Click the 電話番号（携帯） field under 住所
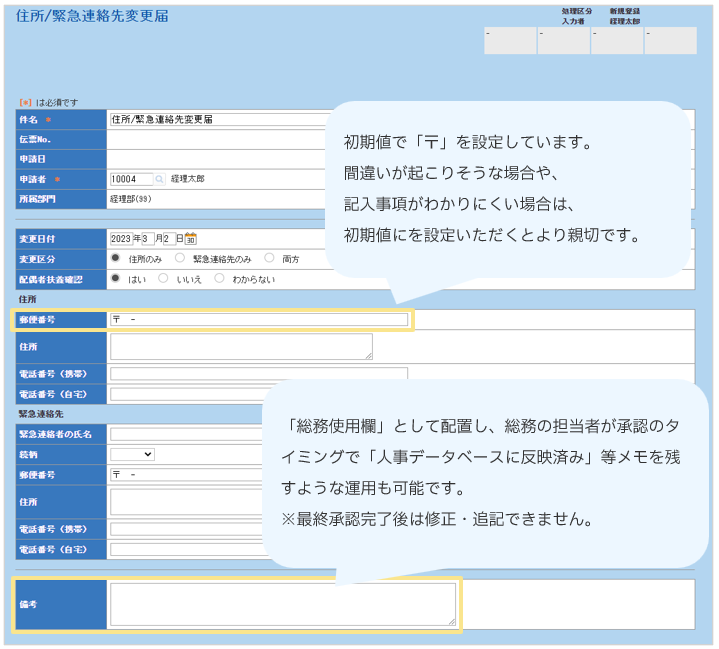 click(x=259, y=374)
